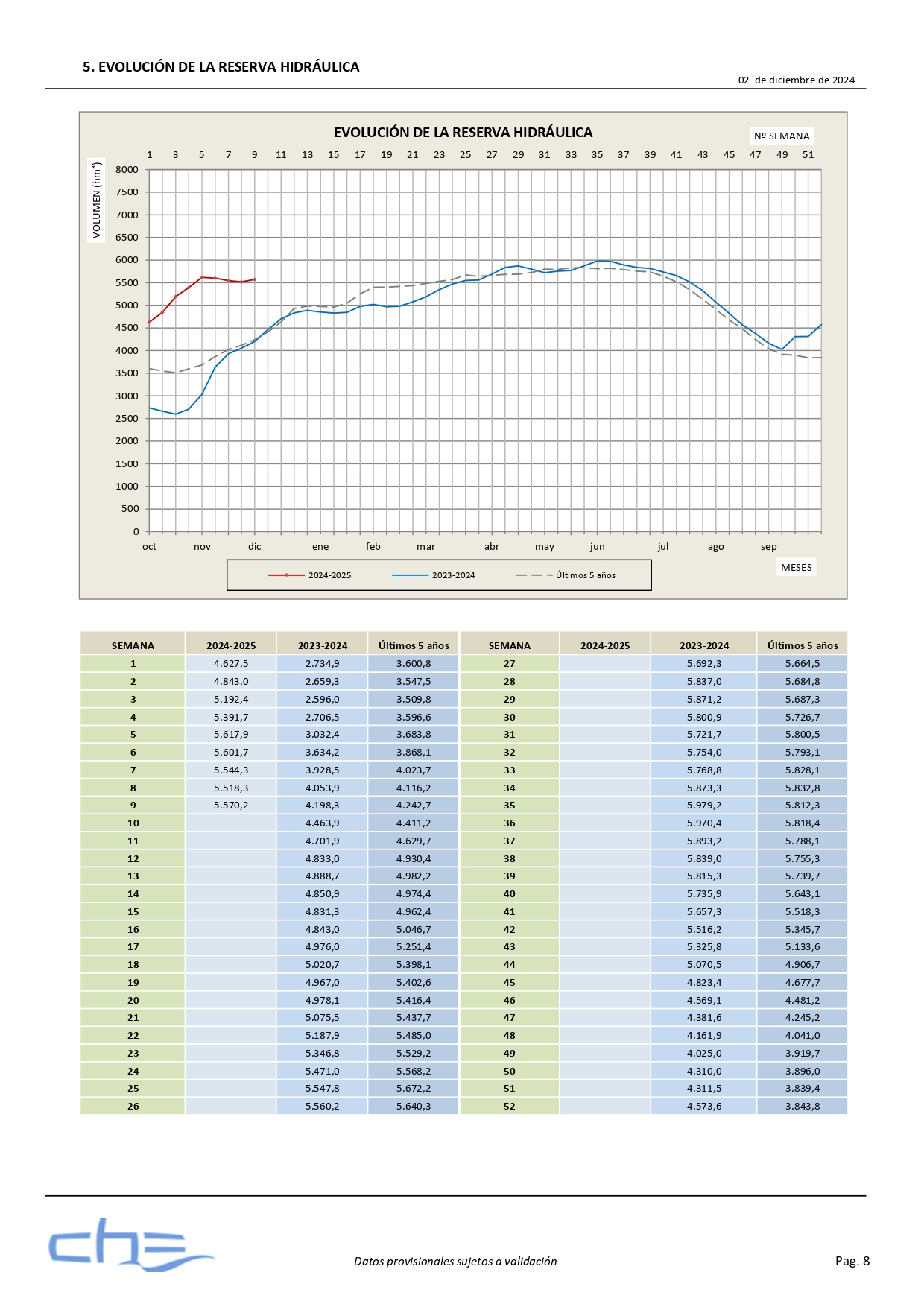Click the cell '5.070,5' for week 44
924x1307 pixels.
coord(704,965)
